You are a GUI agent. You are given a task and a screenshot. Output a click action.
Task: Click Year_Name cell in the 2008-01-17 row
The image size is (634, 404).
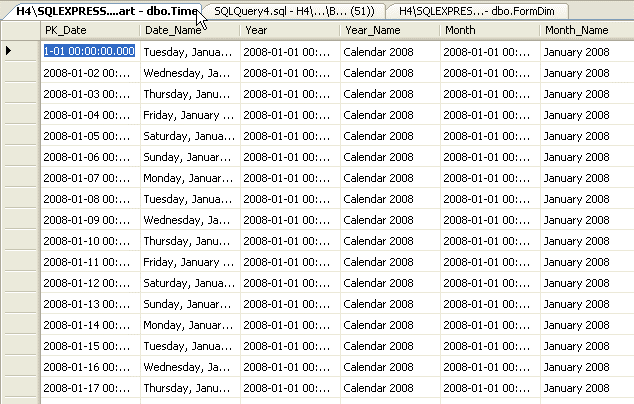click(x=390, y=387)
